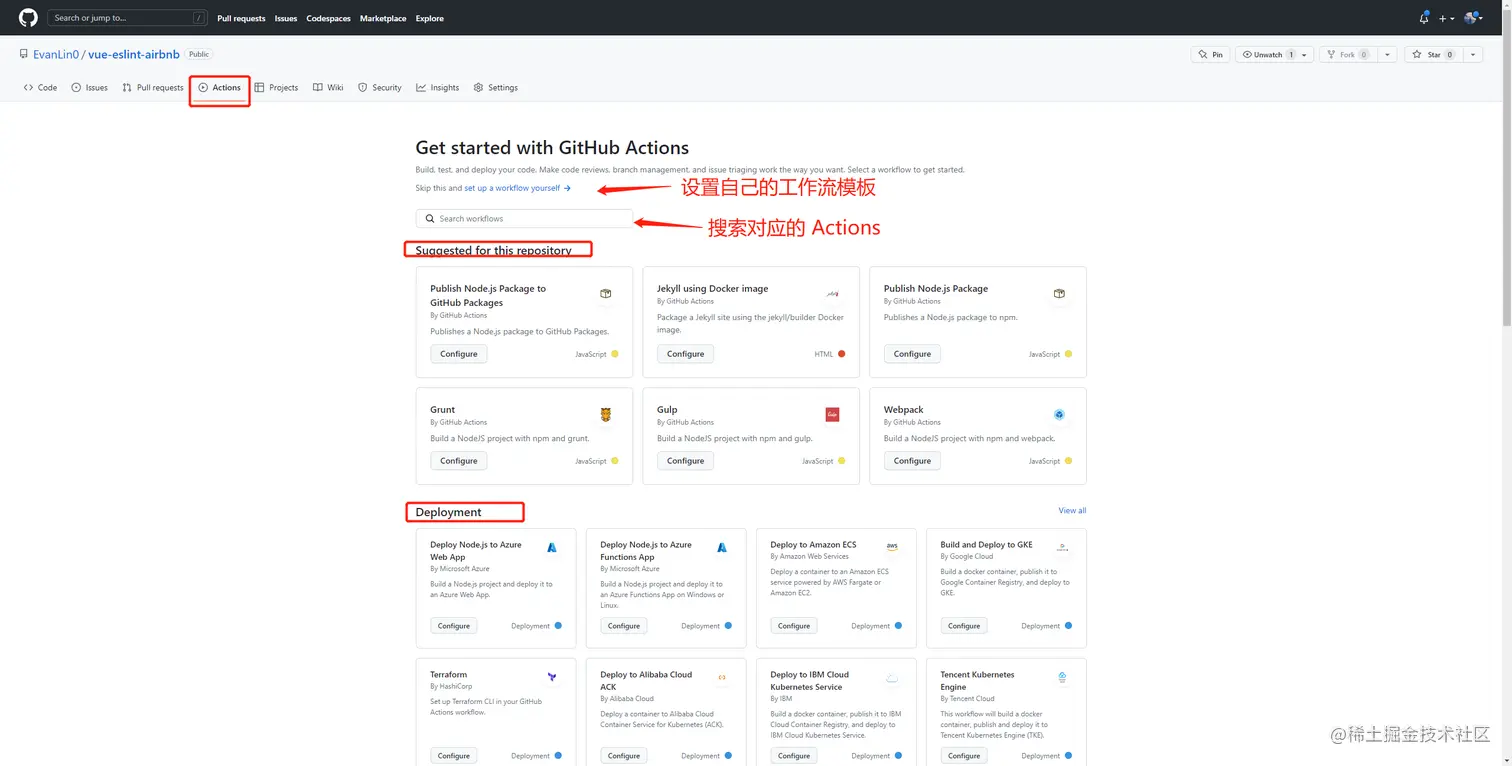Click the Webpack logo icon
Viewport: 1512px width, 766px height.
click(1059, 414)
